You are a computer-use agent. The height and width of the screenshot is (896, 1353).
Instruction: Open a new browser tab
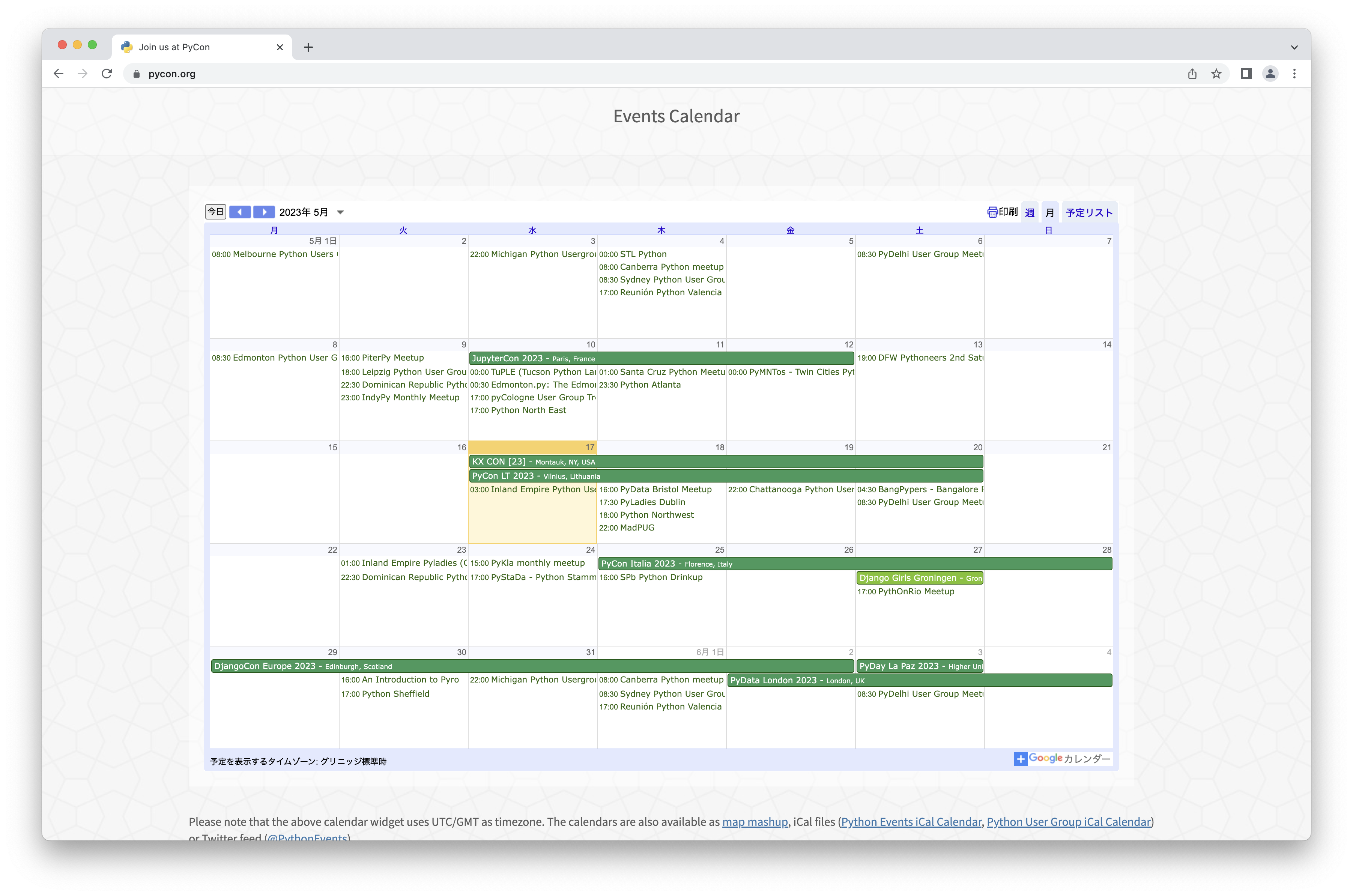coord(308,47)
